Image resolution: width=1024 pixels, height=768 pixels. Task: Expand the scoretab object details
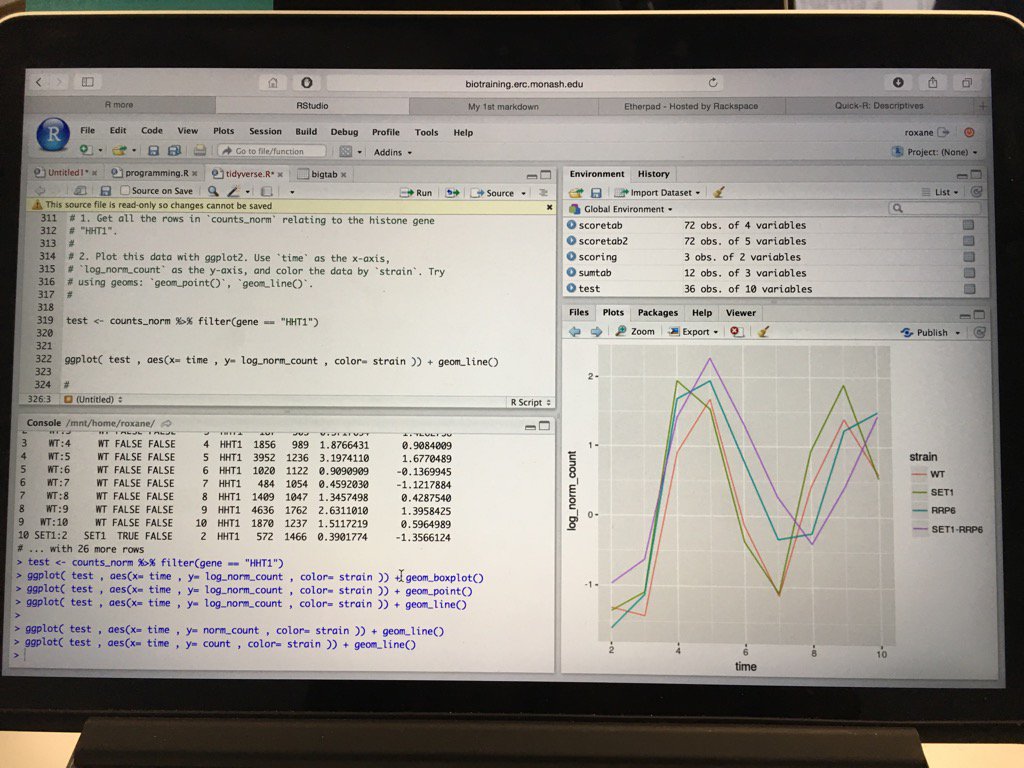coord(571,225)
